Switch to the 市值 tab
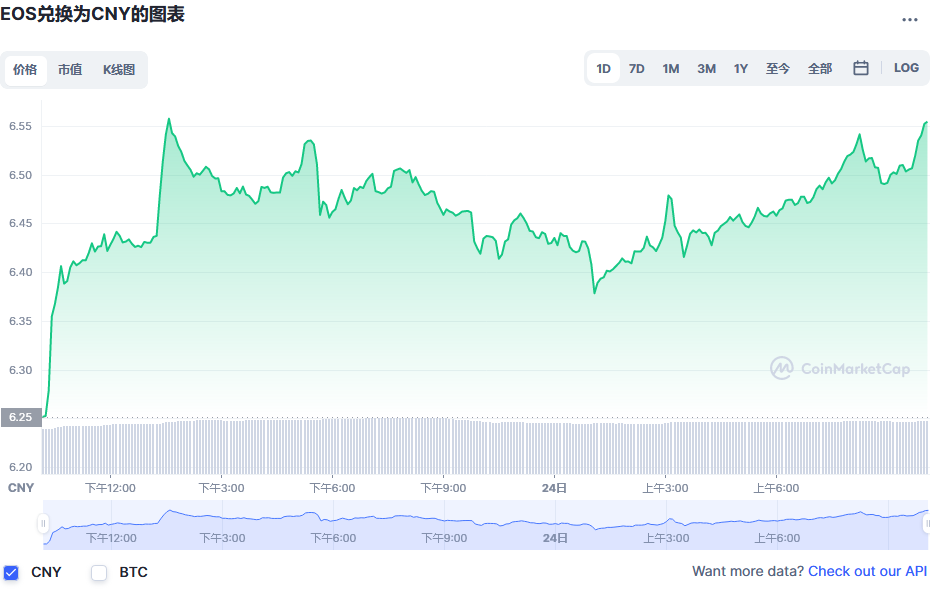Image resolution: width=930 pixels, height=600 pixels. point(70,70)
